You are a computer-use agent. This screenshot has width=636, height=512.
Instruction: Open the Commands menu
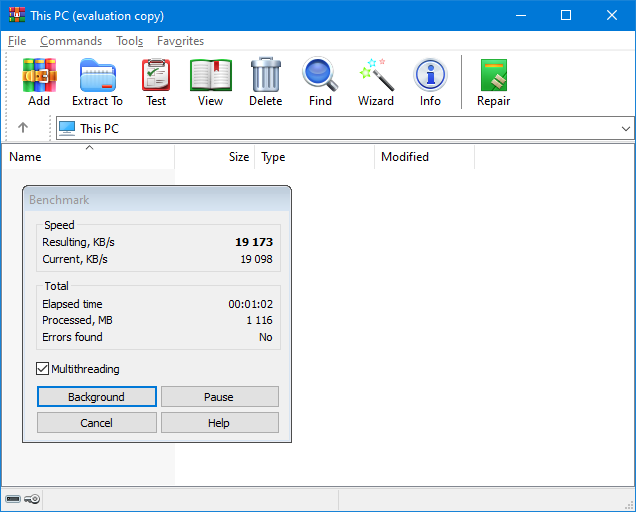pyautogui.click(x=71, y=41)
